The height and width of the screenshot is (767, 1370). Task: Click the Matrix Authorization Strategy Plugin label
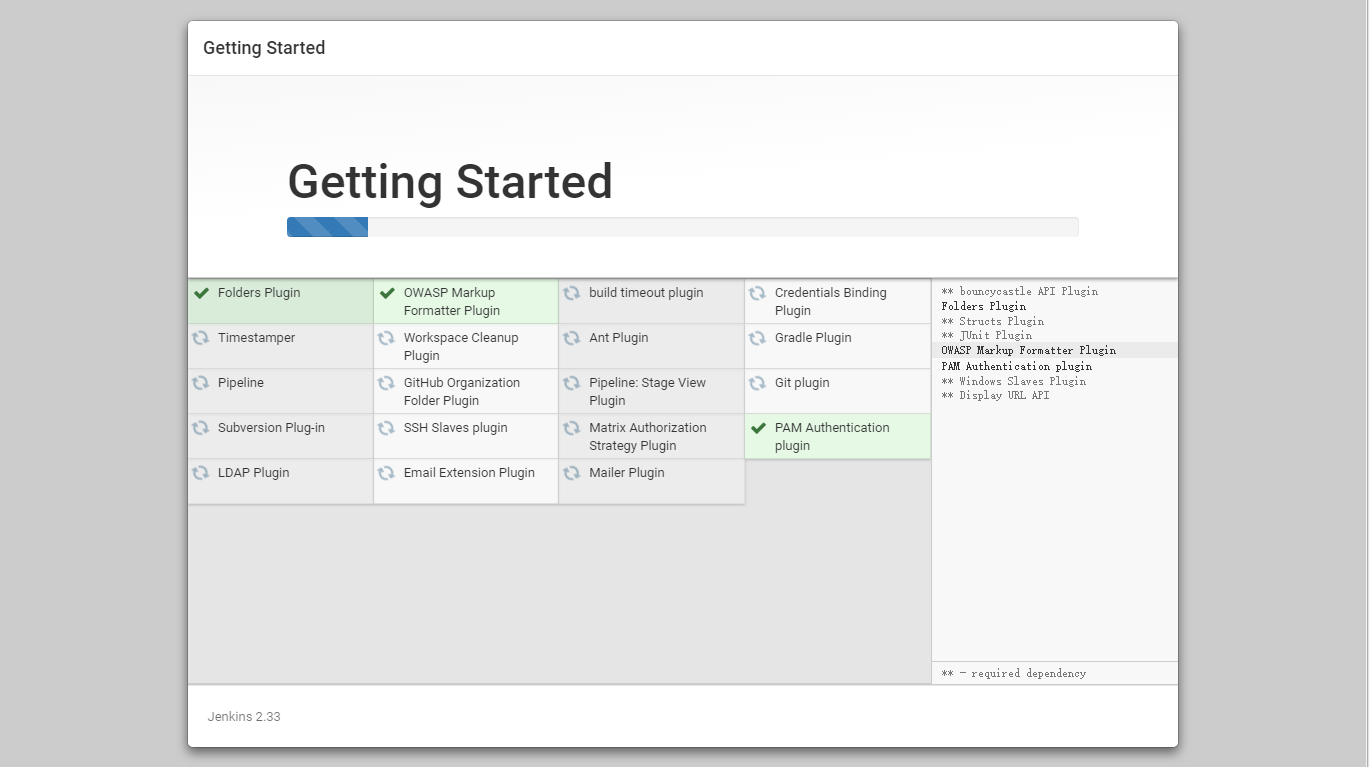coord(648,437)
